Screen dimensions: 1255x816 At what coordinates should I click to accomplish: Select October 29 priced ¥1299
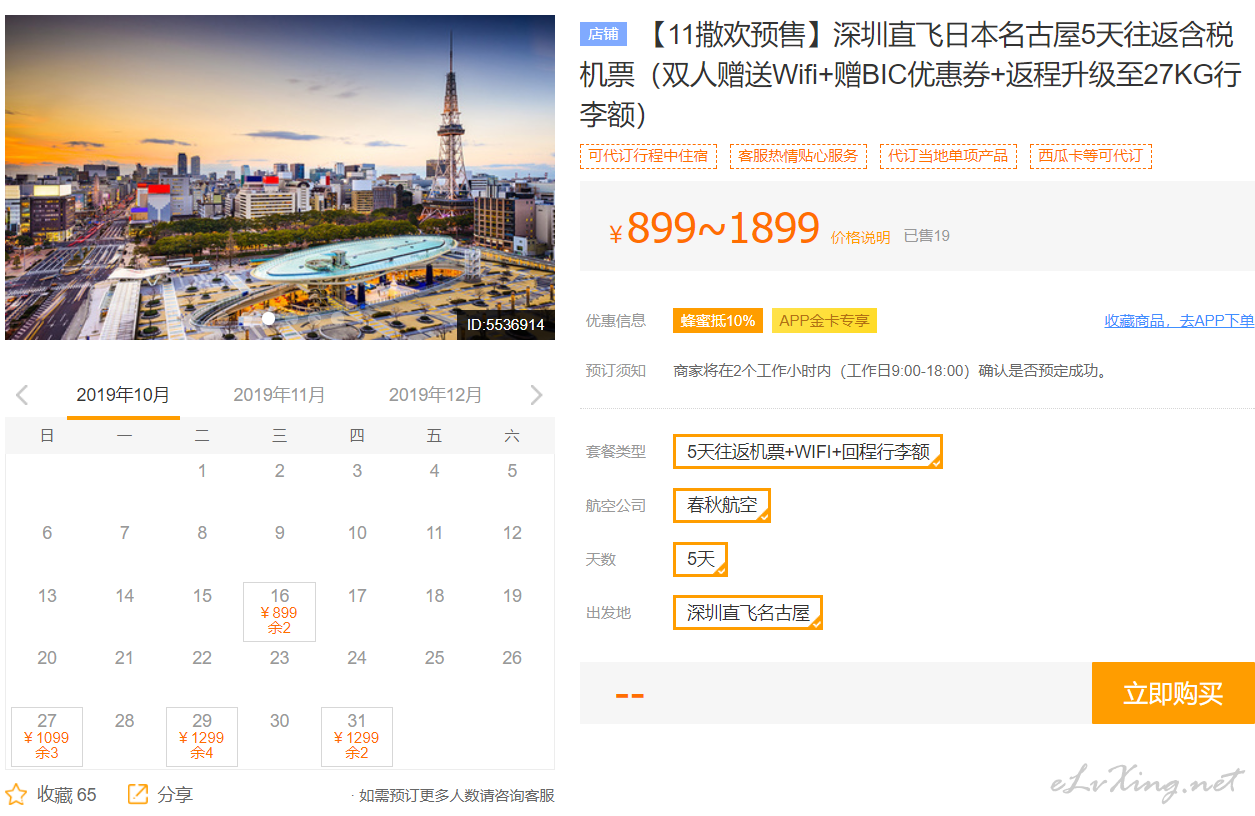click(x=202, y=737)
